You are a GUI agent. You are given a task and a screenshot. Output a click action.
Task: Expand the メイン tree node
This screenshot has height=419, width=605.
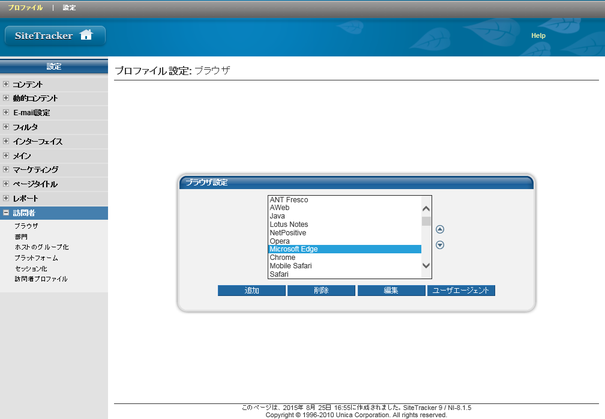point(6,155)
